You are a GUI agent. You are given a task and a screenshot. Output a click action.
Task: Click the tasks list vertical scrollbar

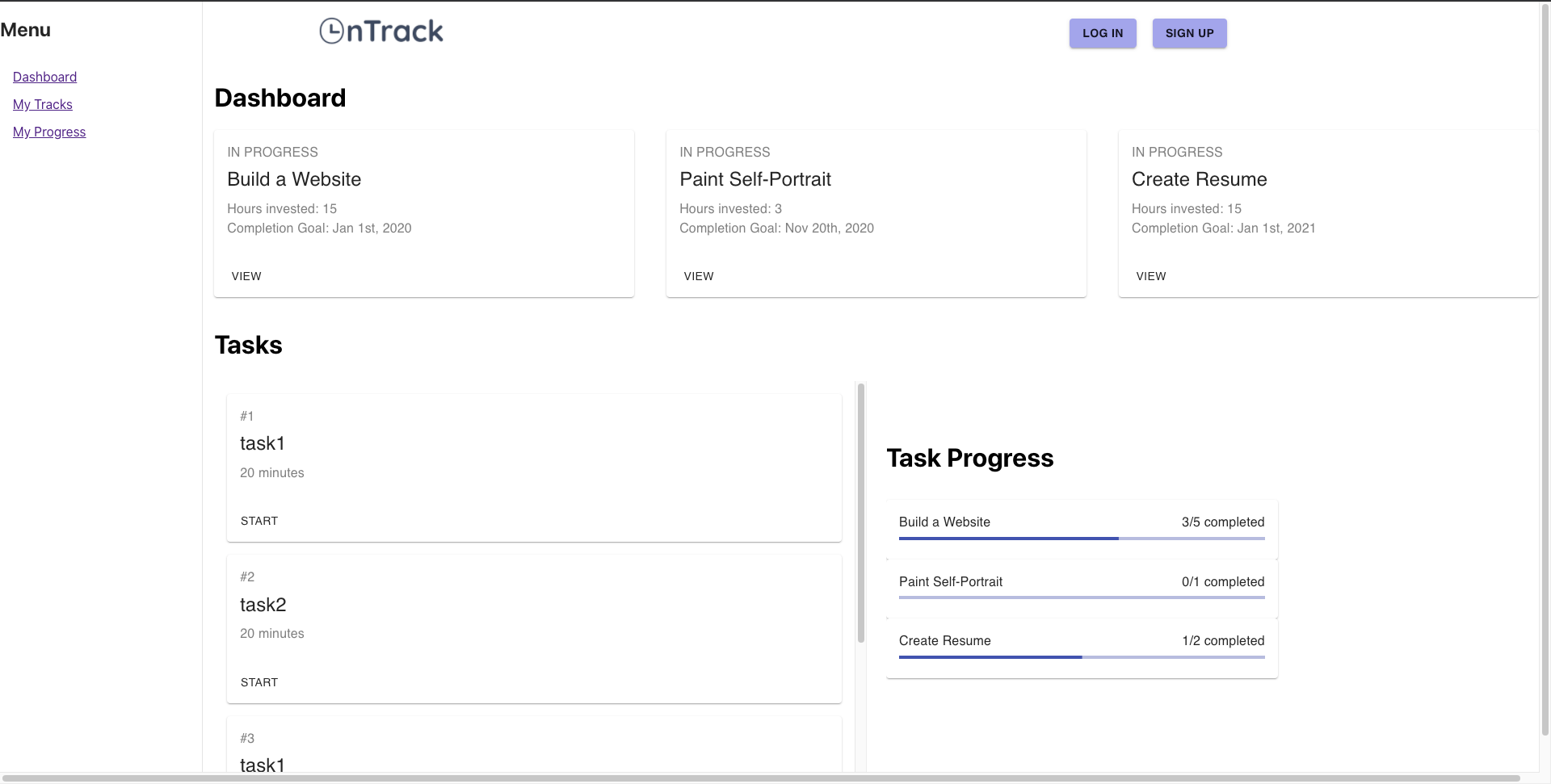pyautogui.click(x=861, y=513)
